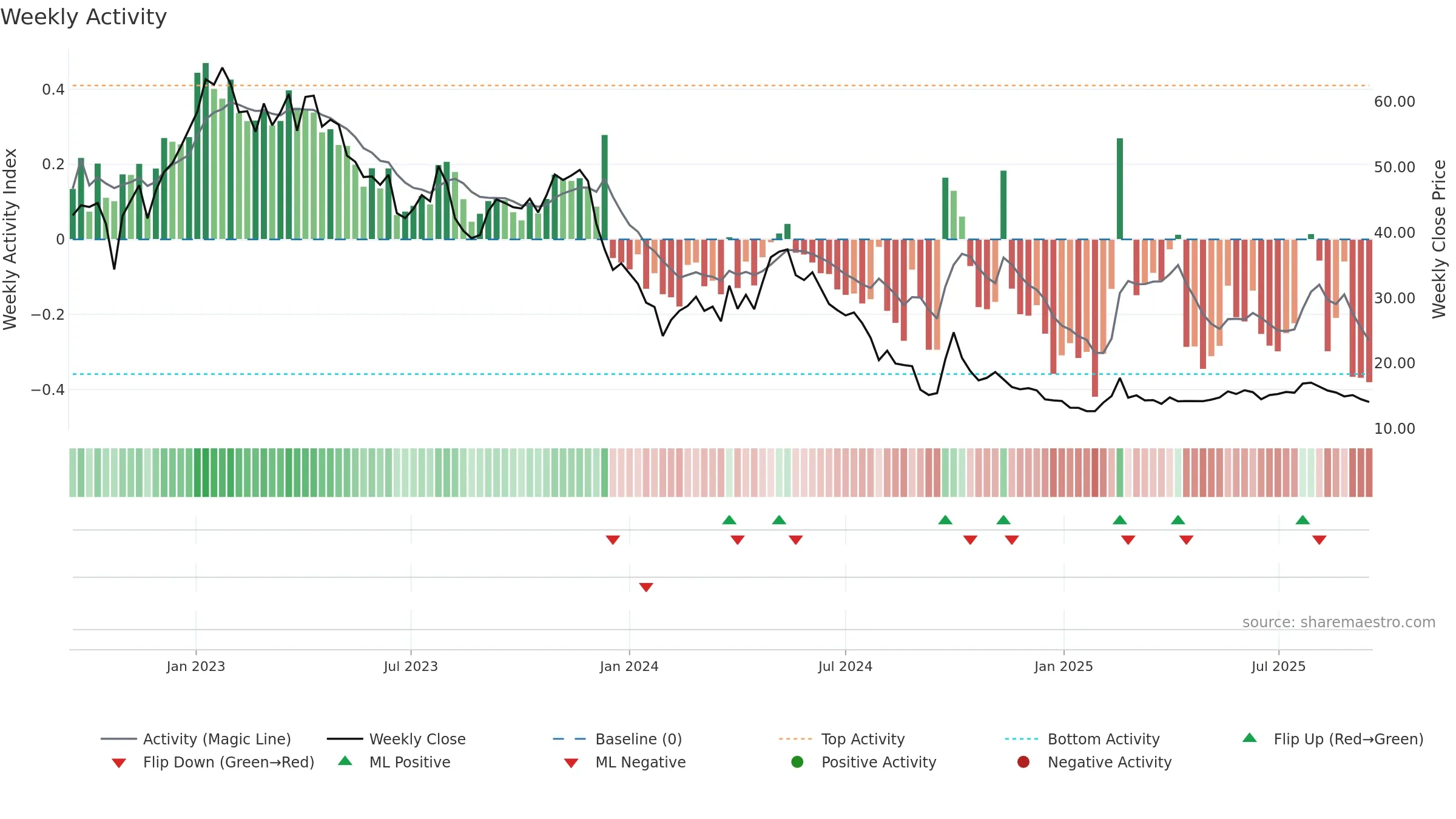Click the 30.00 price axis value

1395,298
